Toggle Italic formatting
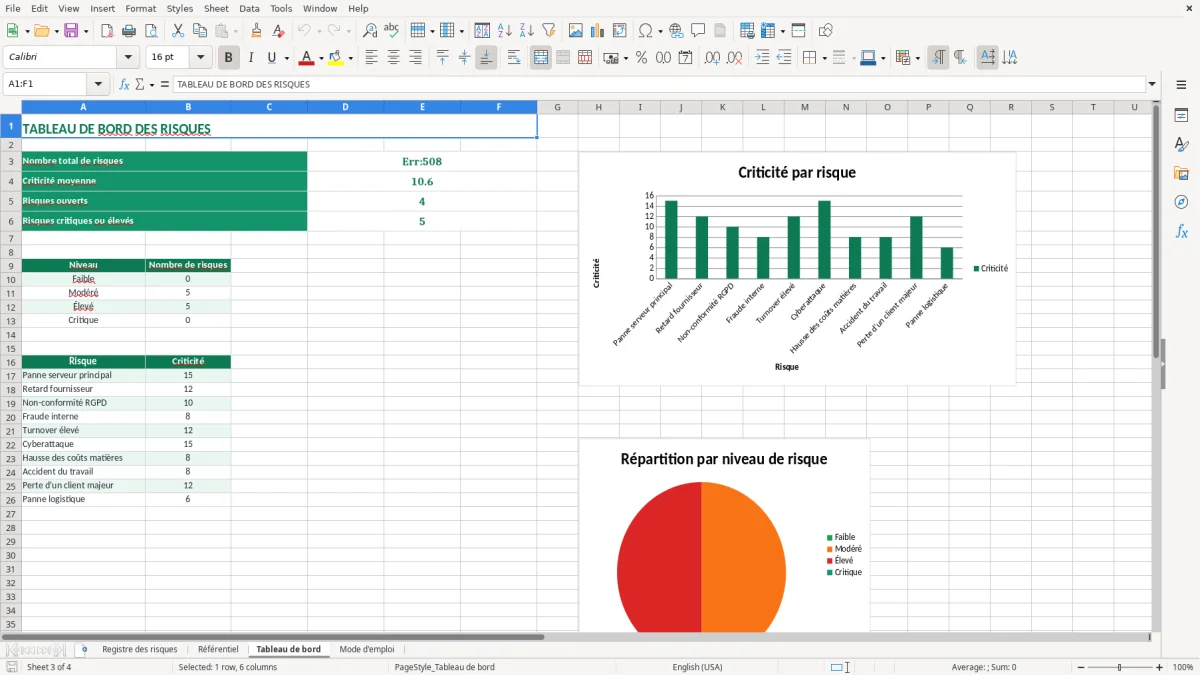 point(250,58)
